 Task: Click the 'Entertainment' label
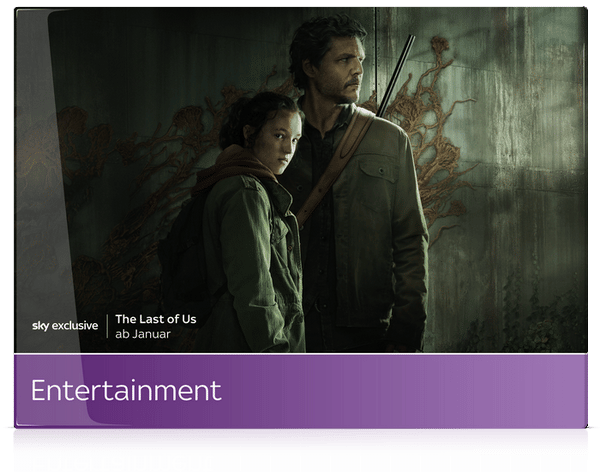pyautogui.click(x=126, y=390)
